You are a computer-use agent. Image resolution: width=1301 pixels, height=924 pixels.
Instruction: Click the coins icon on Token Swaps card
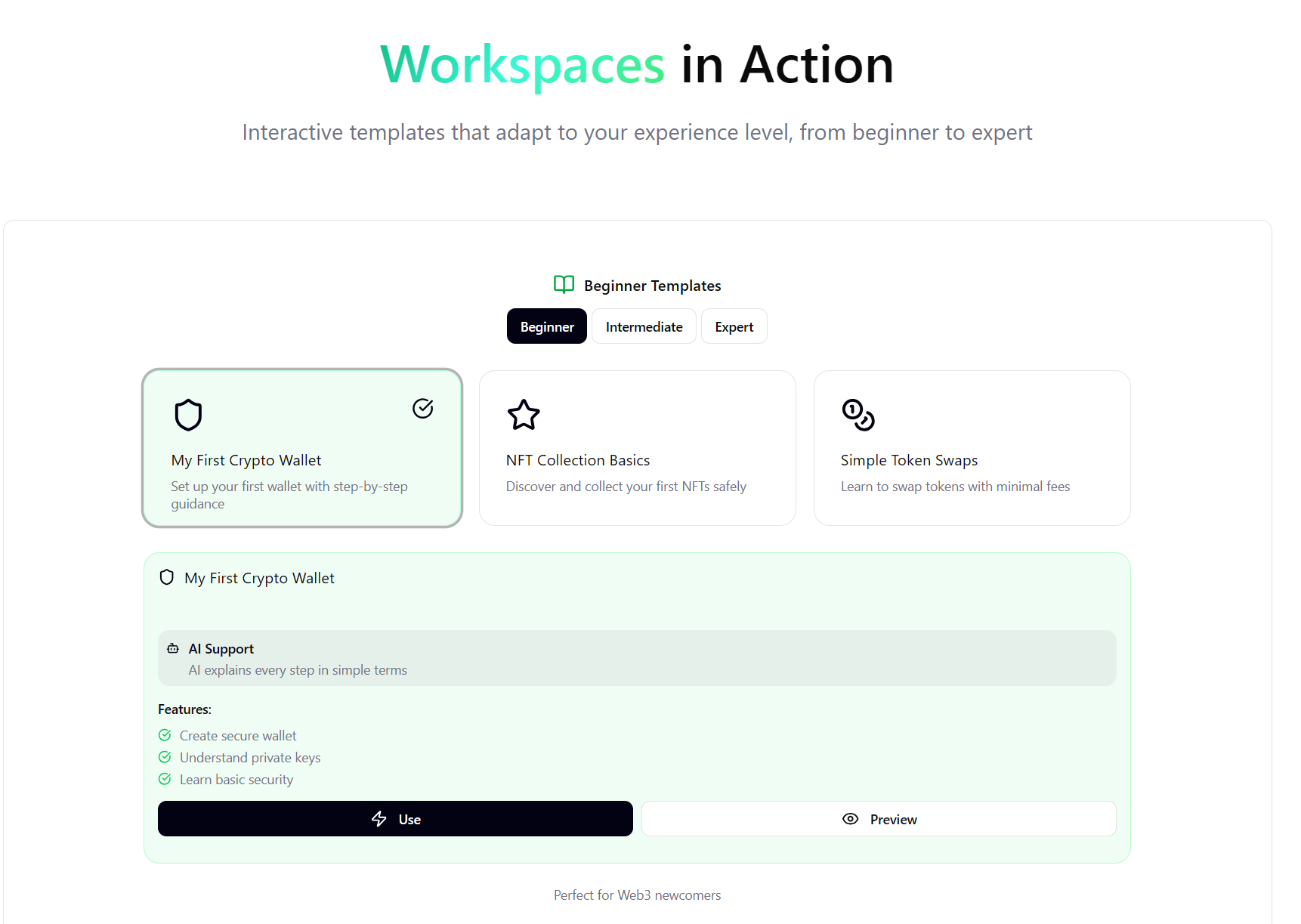pos(858,415)
